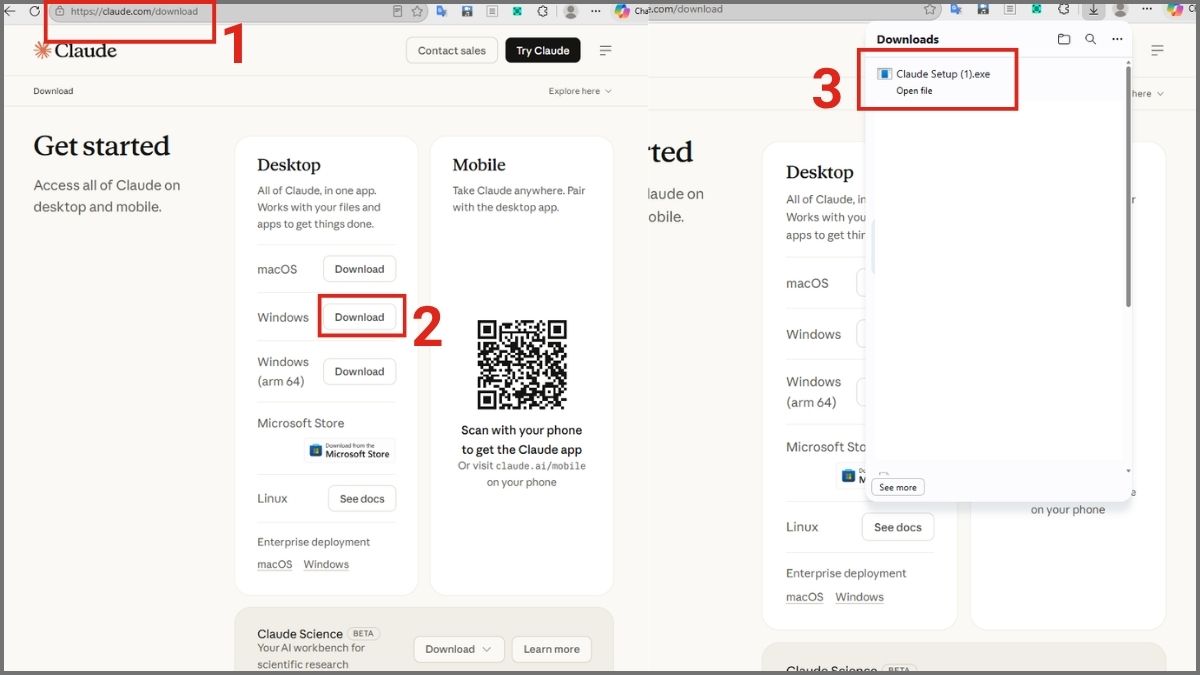This screenshot has width=1200, height=675.
Task: Open the Copilot icon in left browser
Action: tap(622, 11)
